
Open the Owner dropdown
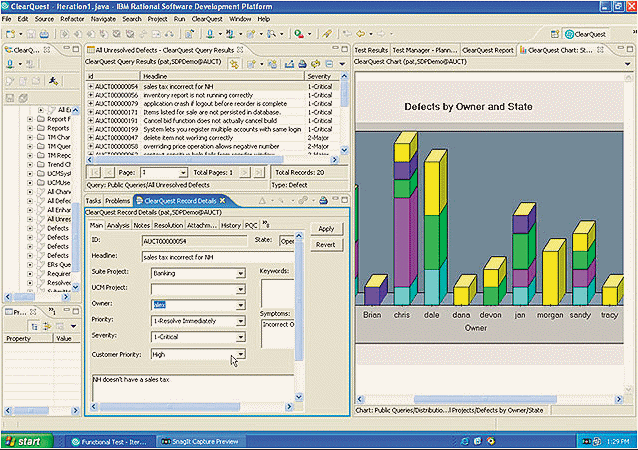[x=240, y=305]
